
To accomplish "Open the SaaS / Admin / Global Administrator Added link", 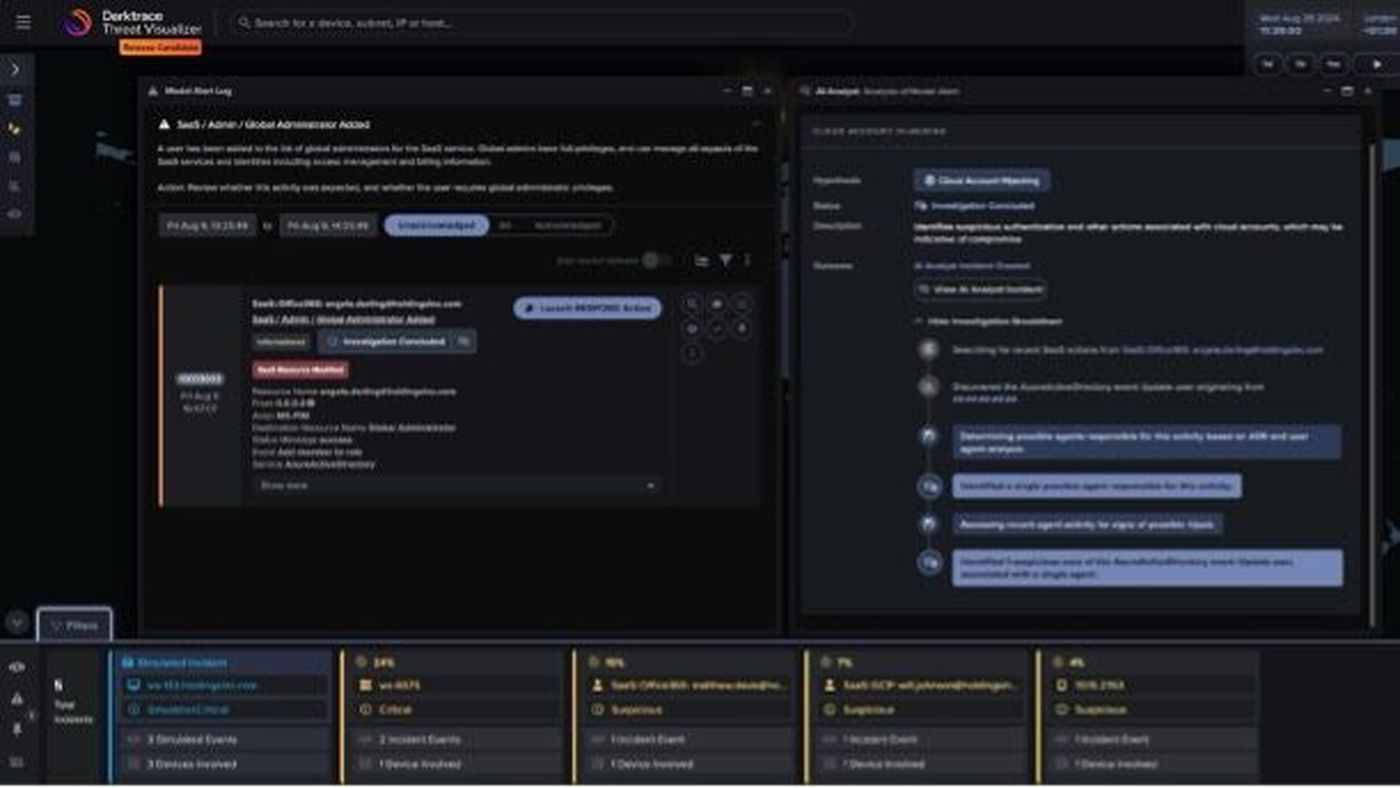I will click(344, 319).
